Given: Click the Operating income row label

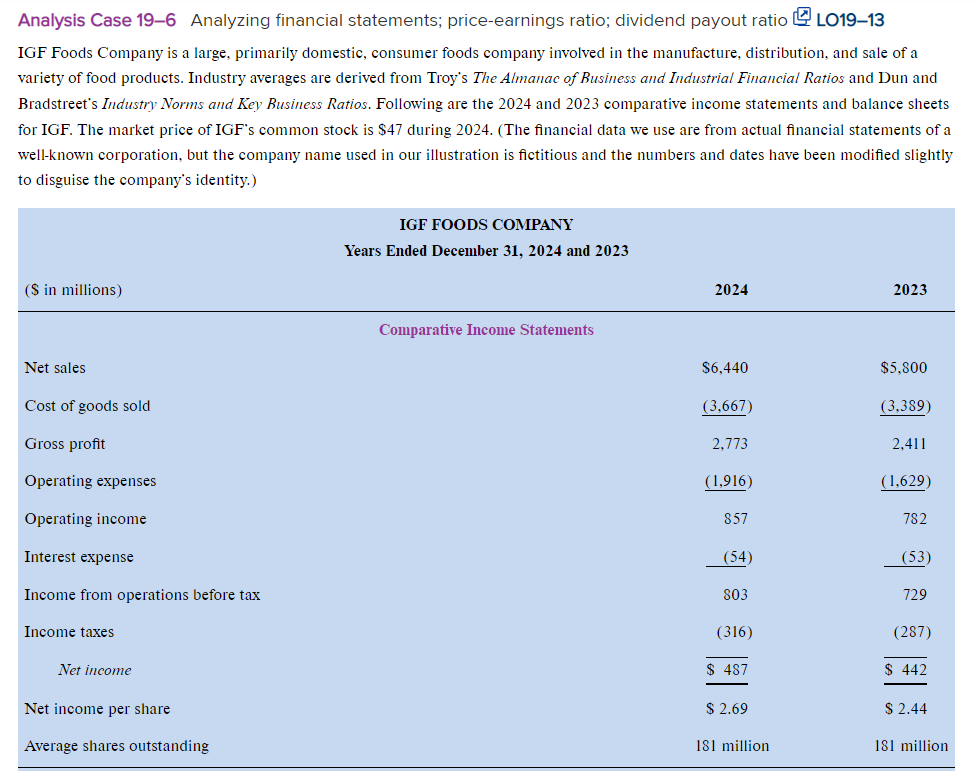Looking at the screenshot, I should (x=86, y=519).
